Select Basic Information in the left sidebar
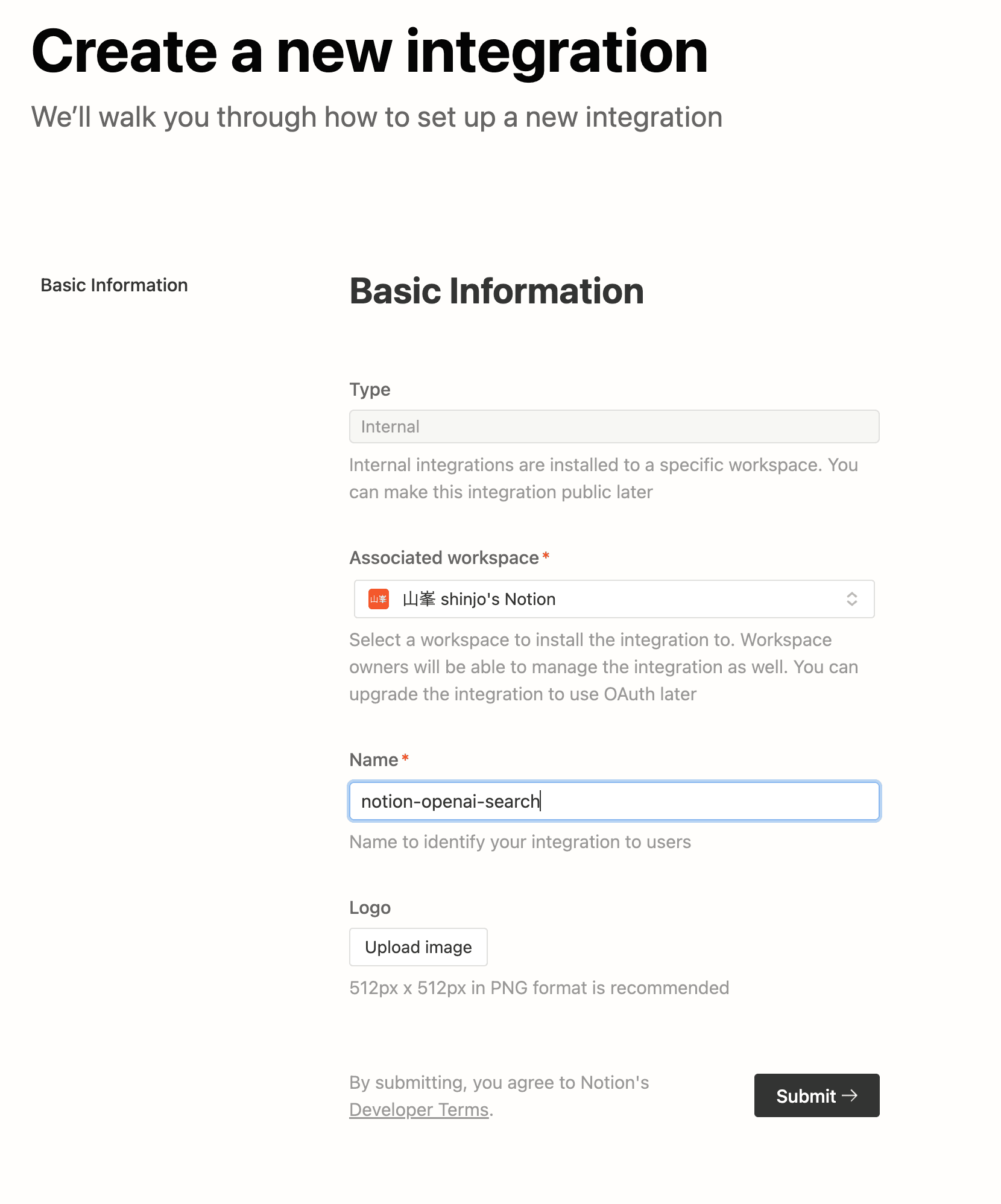 point(114,285)
